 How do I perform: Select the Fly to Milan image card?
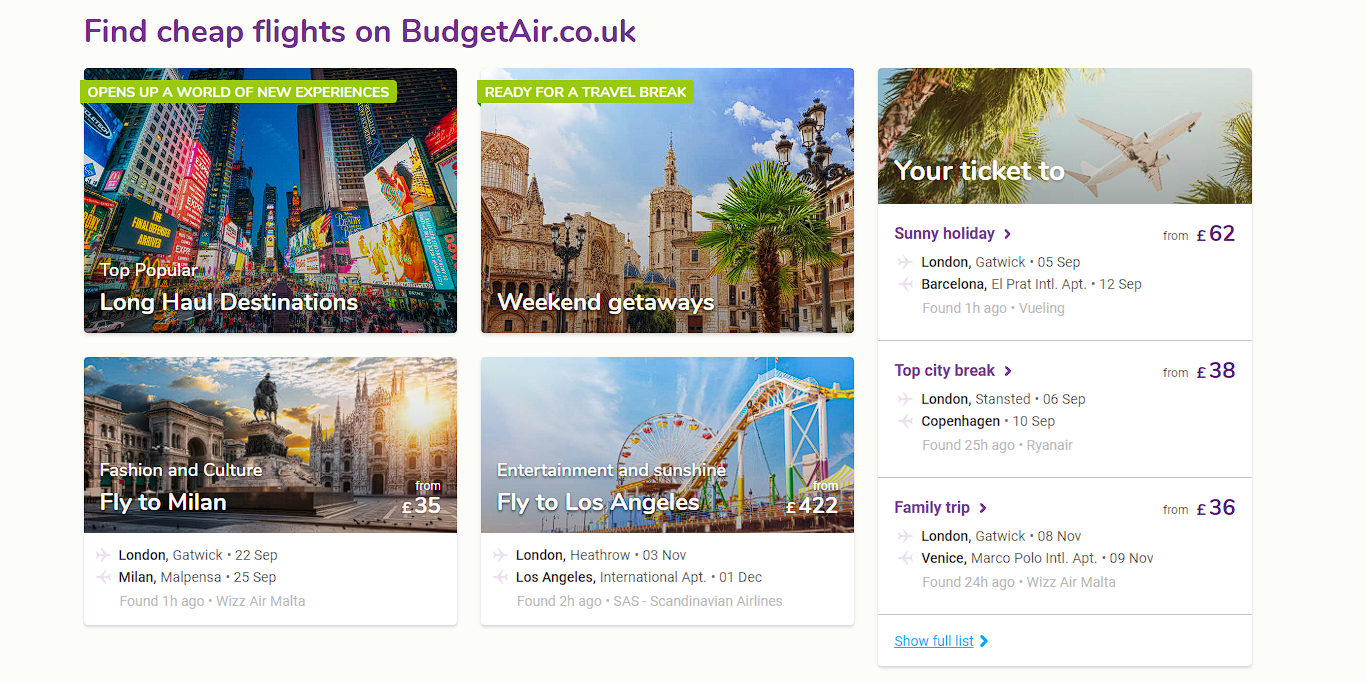(x=270, y=445)
